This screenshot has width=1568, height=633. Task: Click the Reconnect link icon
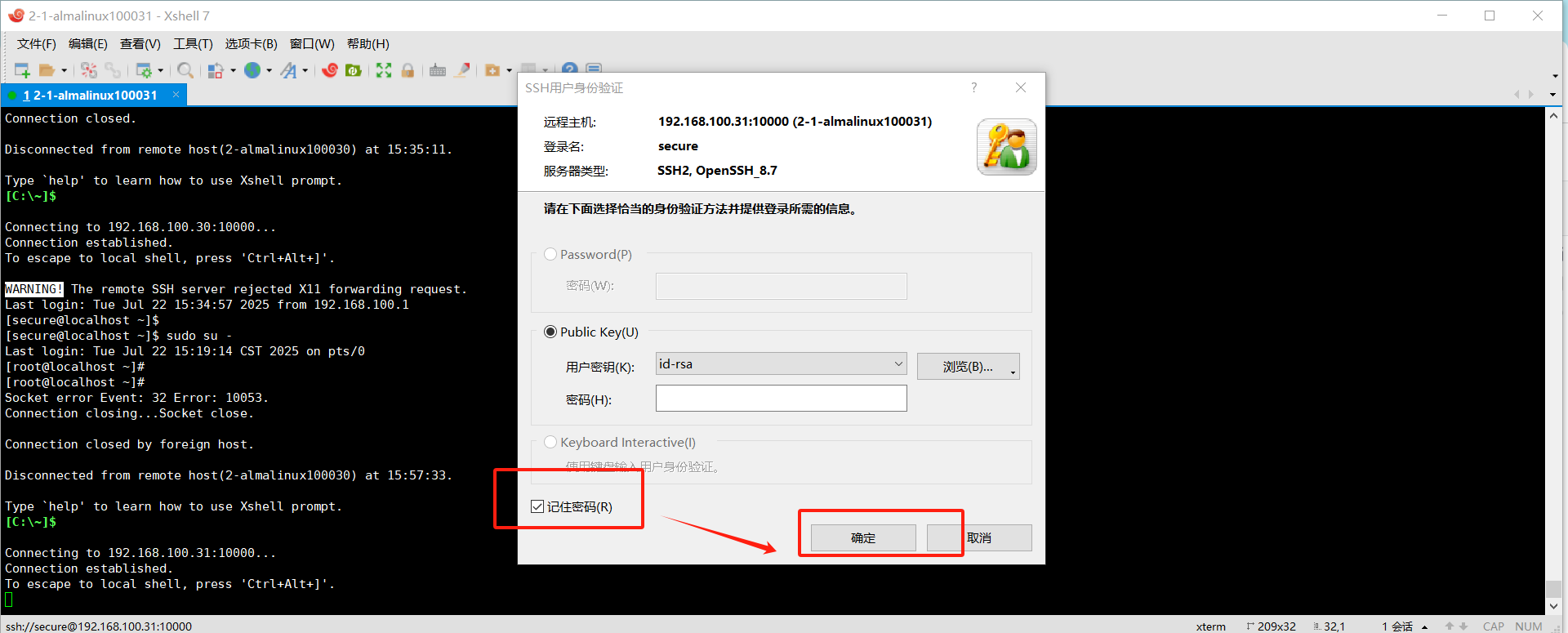113,70
